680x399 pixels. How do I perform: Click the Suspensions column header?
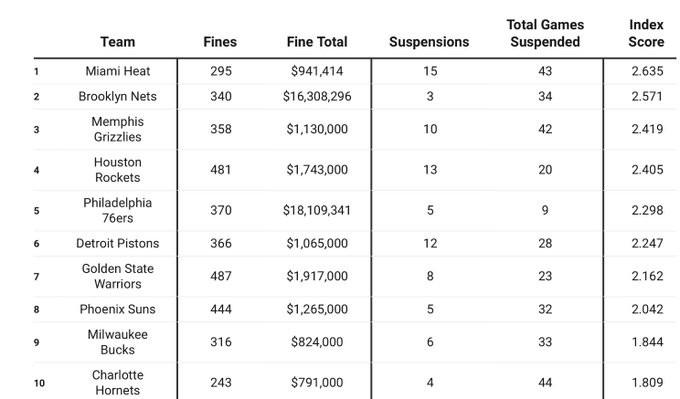[x=429, y=42]
